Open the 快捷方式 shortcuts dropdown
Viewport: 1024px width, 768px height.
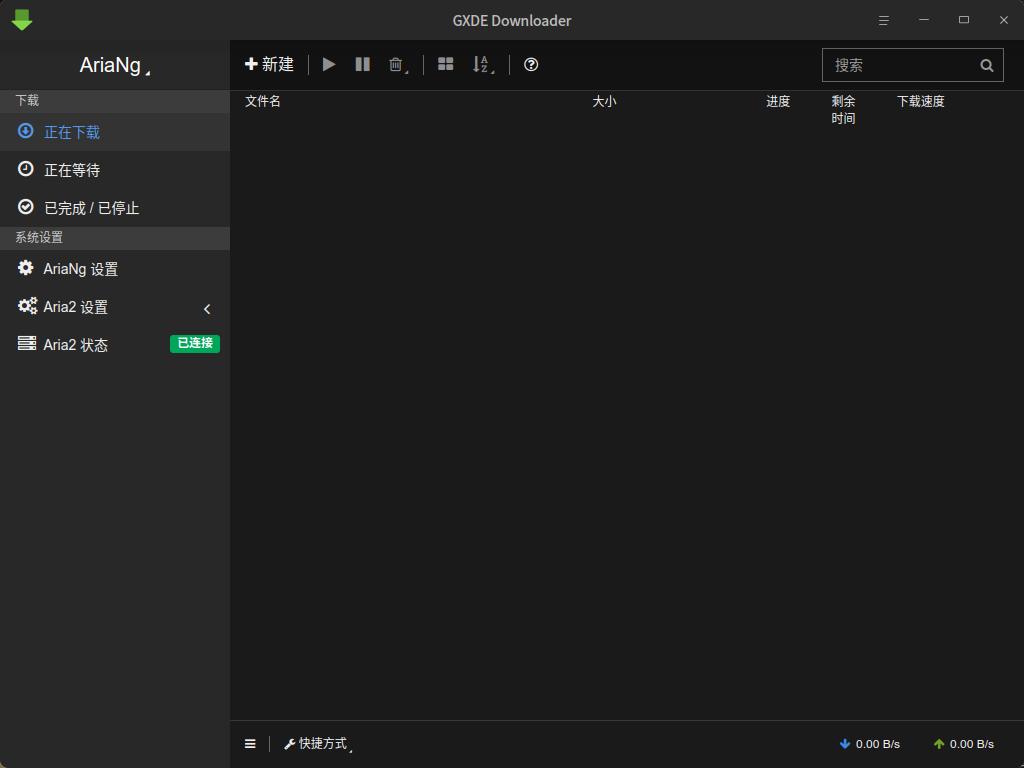tap(318, 744)
